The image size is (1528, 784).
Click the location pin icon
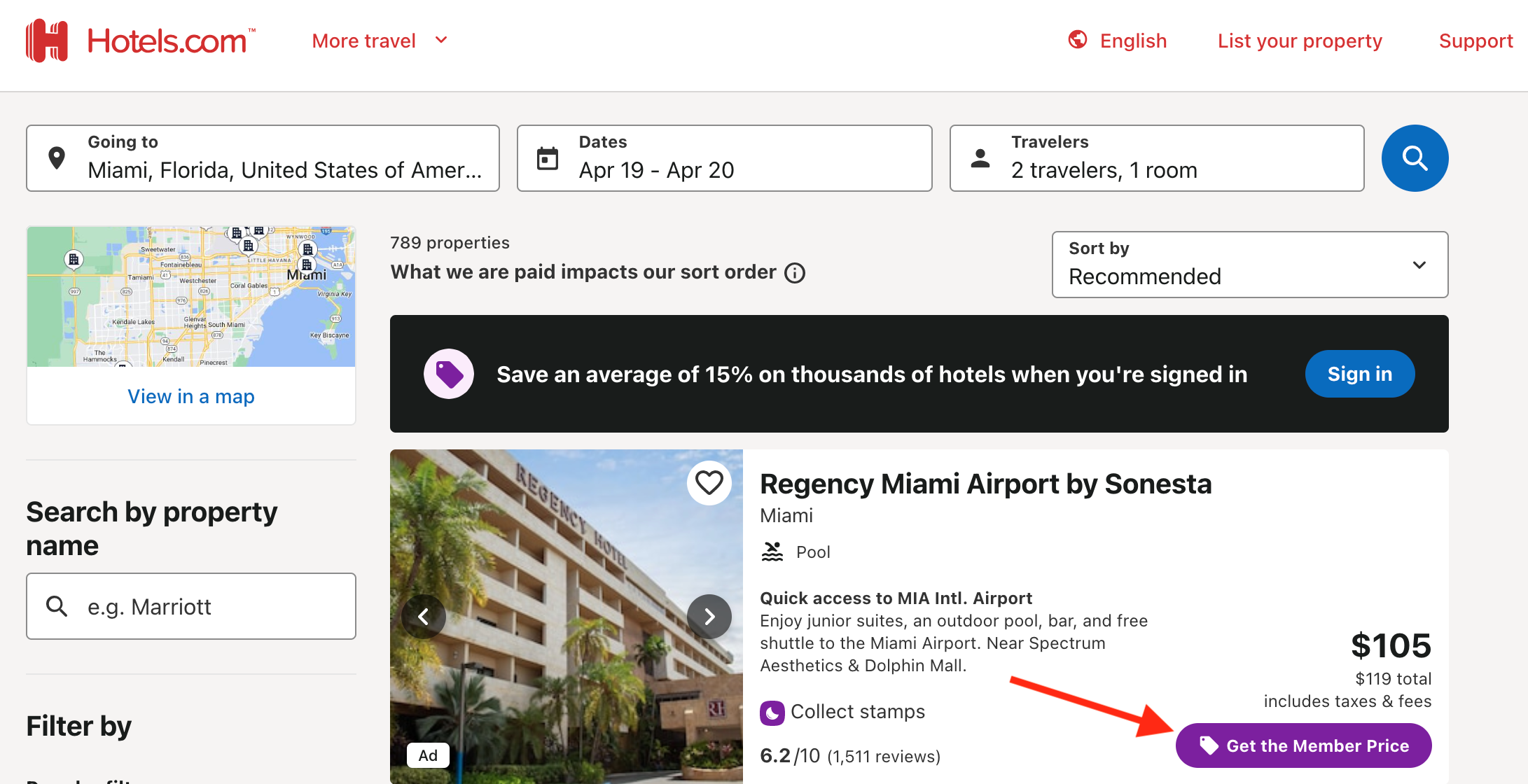tap(57, 158)
